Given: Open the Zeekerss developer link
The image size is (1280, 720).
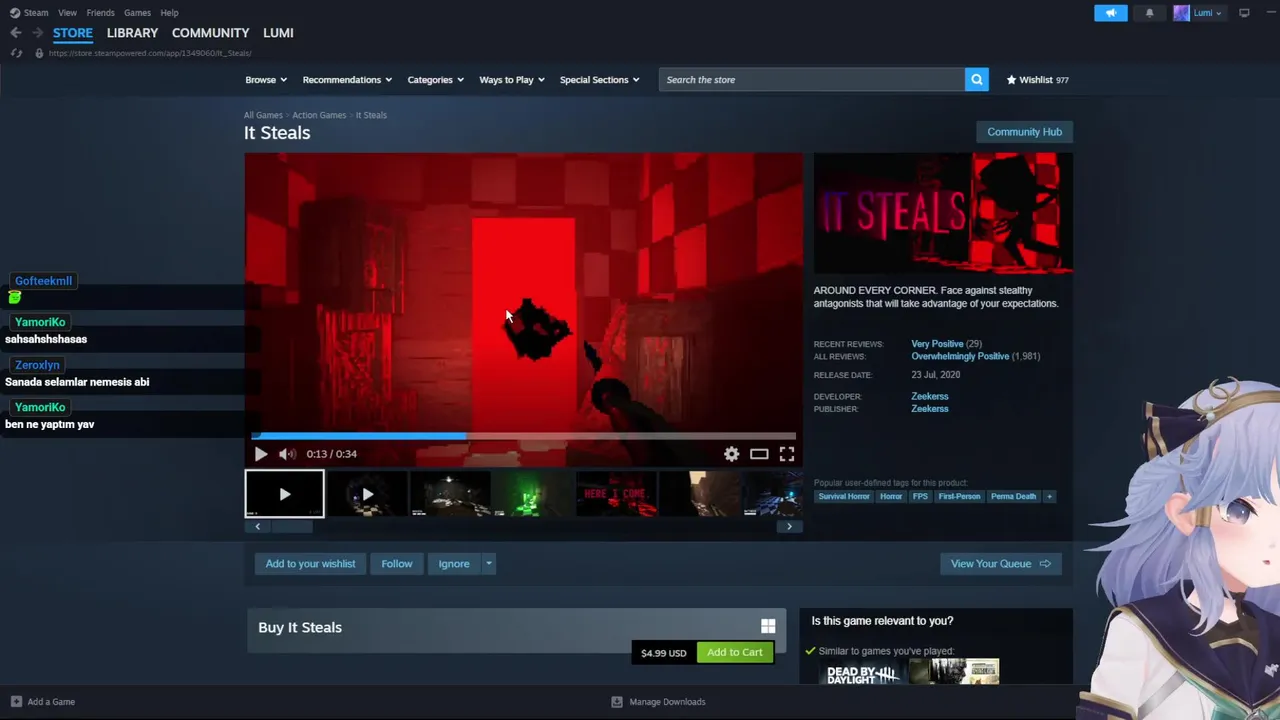Looking at the screenshot, I should [x=930, y=396].
